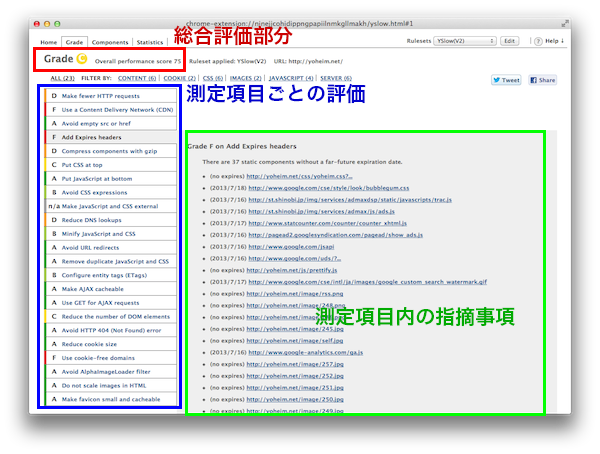The image size is (600, 454).
Task: Open the image/self.jpg link
Action: pyautogui.click(x=295, y=341)
